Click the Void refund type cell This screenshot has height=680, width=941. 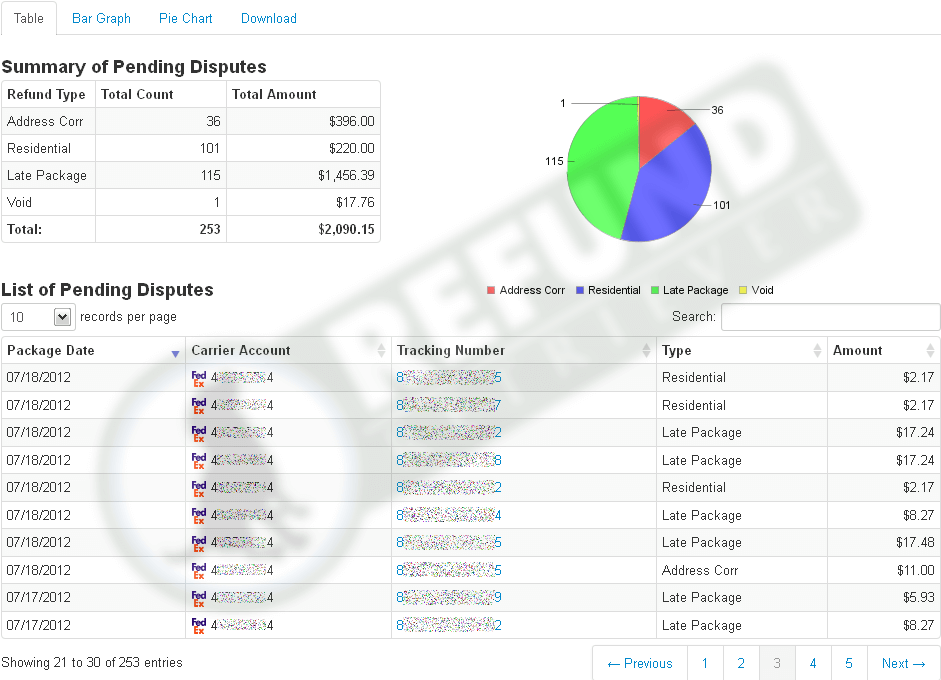49,202
